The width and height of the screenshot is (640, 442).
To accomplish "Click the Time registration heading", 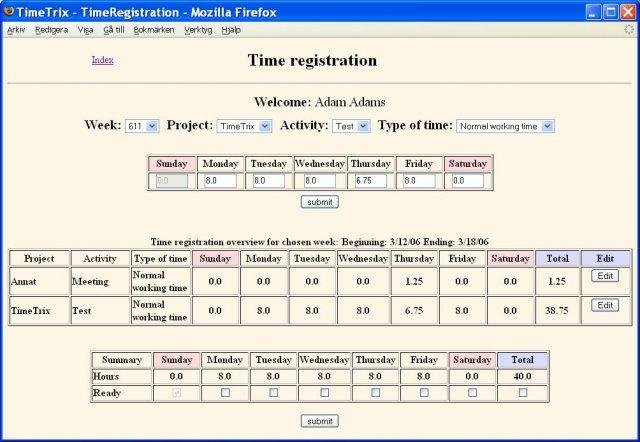I will (312, 60).
